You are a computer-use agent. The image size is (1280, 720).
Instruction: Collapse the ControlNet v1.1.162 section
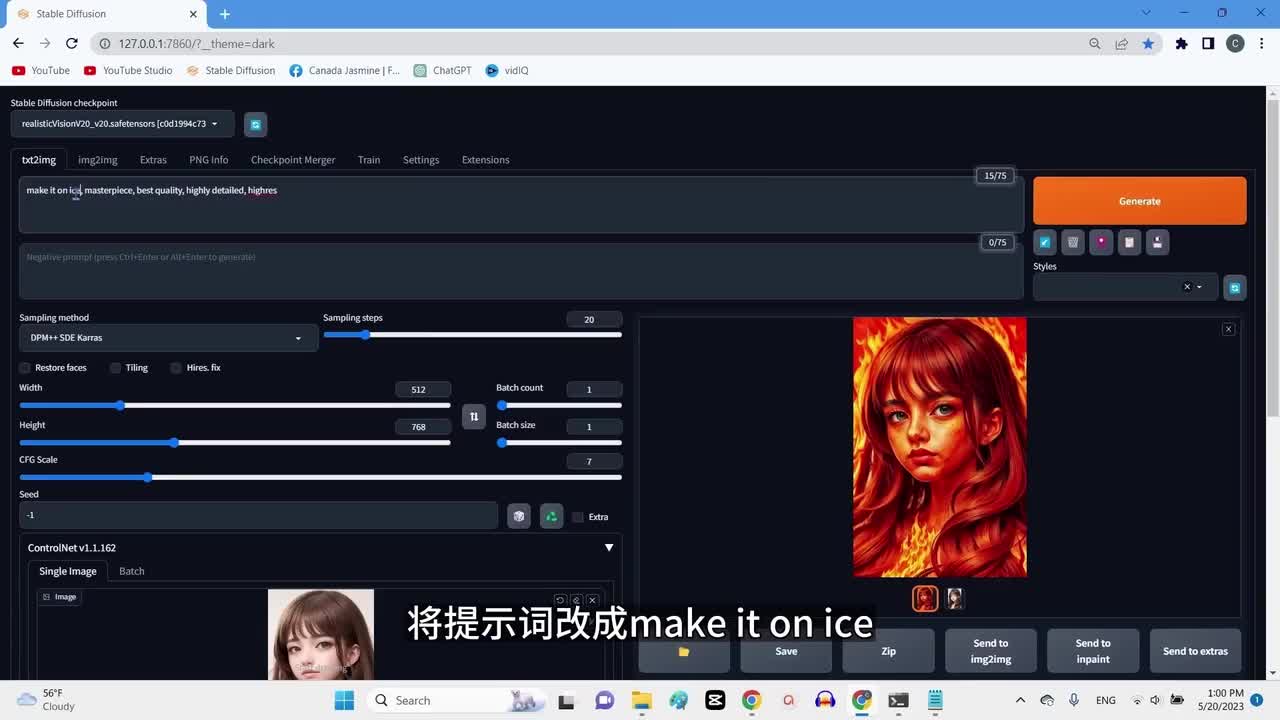(608, 547)
